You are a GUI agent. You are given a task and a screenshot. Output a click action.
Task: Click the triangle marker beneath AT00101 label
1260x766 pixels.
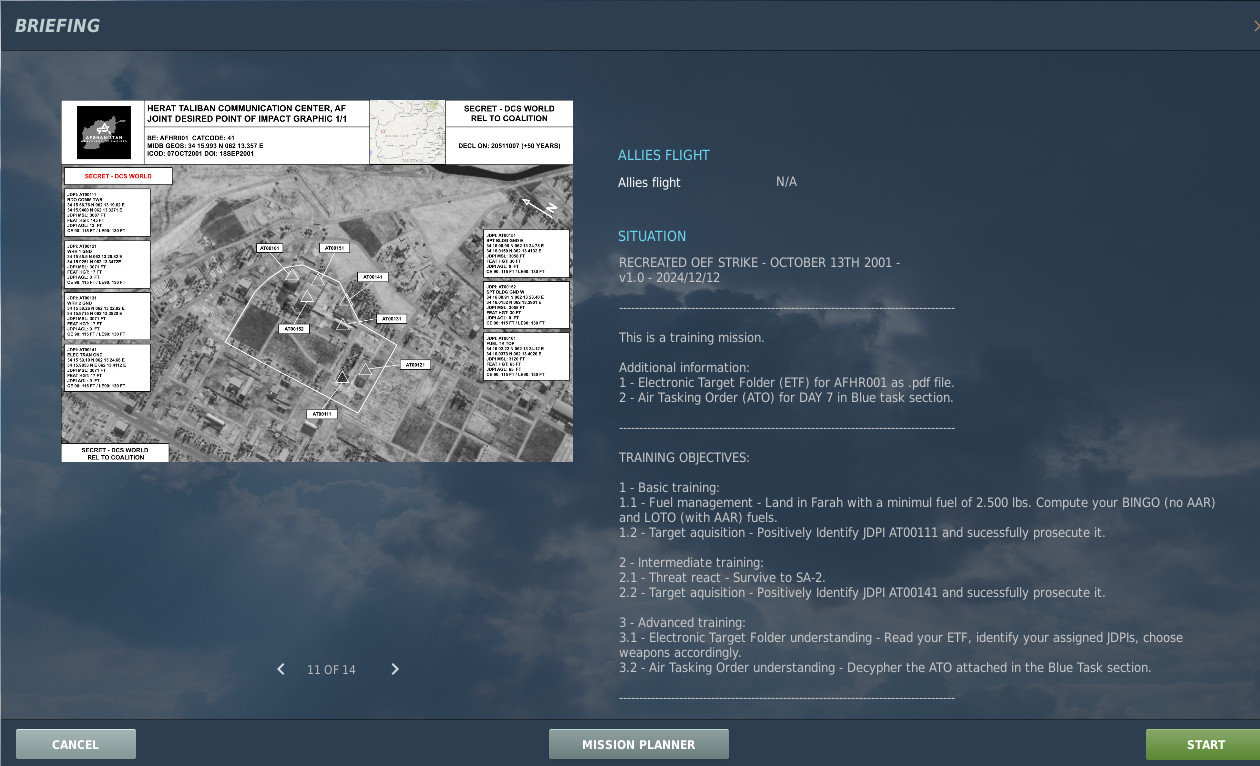coord(292,273)
